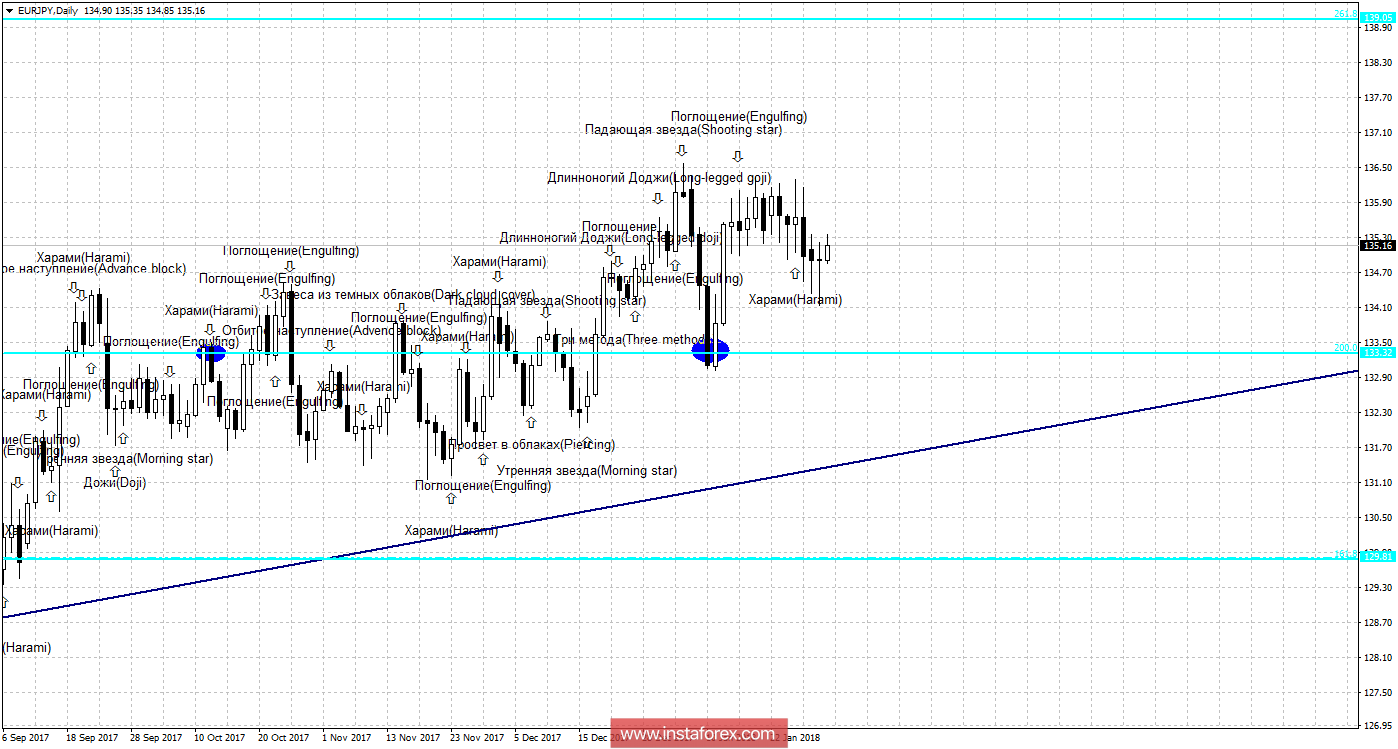Click the up-arrow near the Доджи(Doji) label
This screenshot has width=1398, height=749.
tap(115, 471)
